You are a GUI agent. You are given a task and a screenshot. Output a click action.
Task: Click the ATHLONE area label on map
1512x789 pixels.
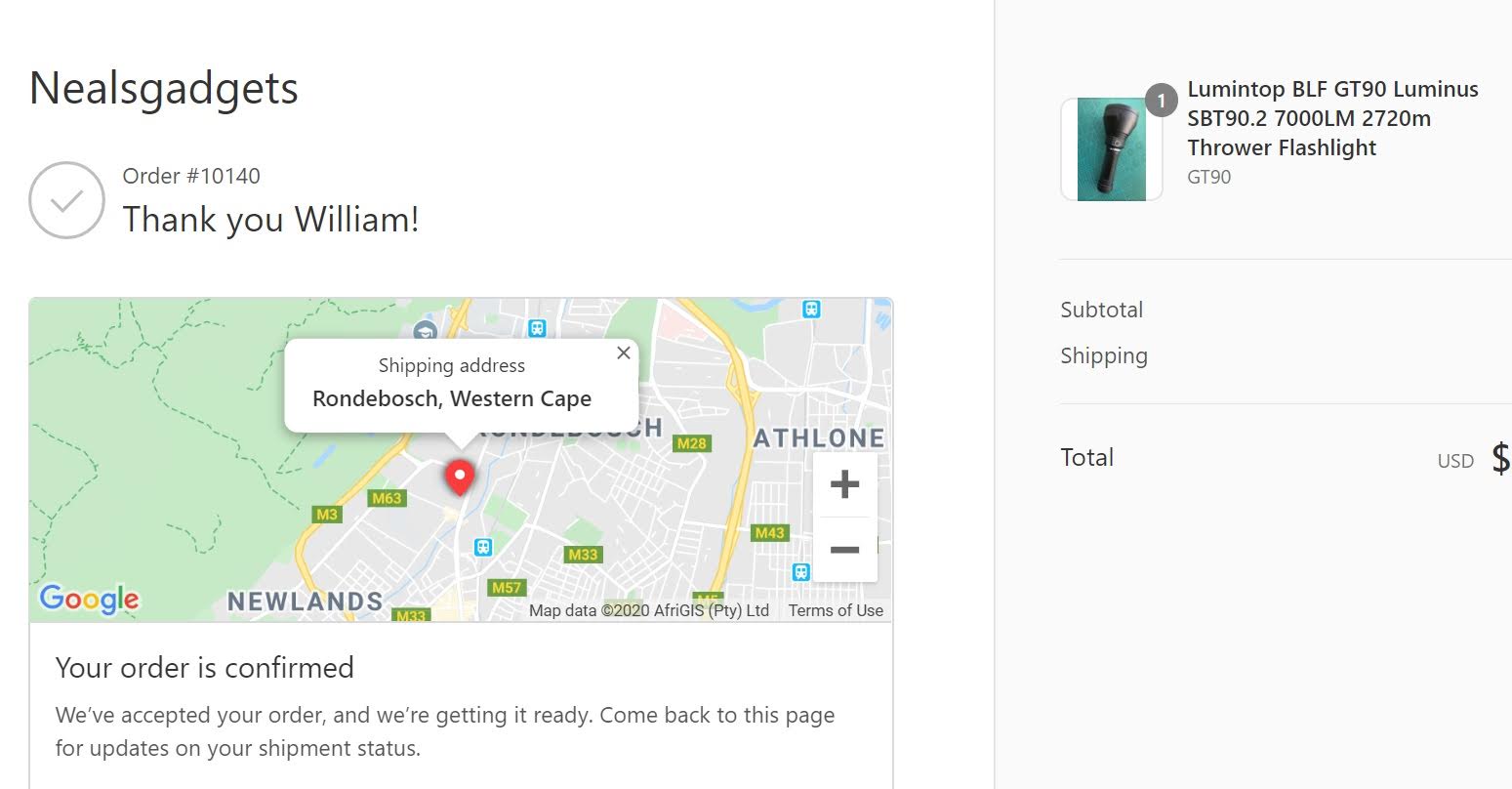(x=819, y=438)
